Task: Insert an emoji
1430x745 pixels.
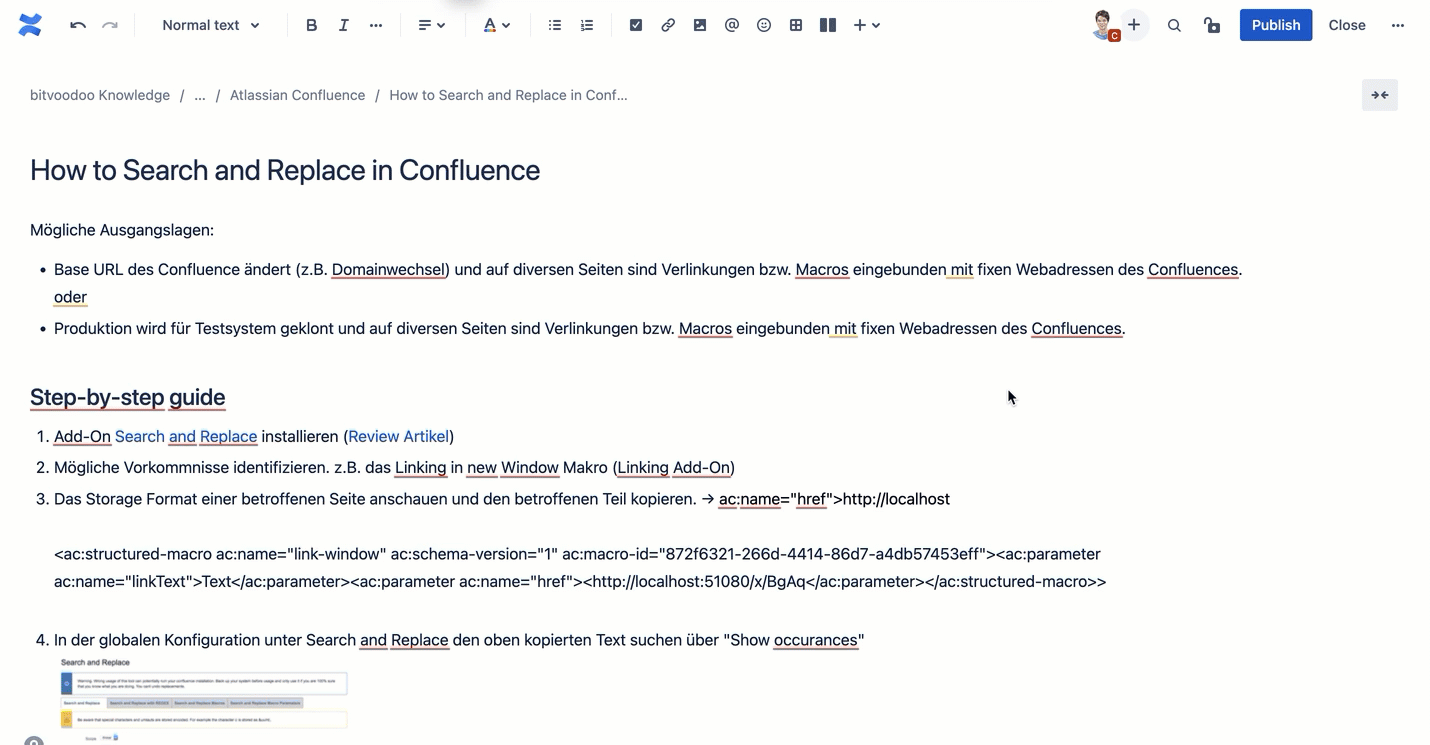Action: point(764,25)
